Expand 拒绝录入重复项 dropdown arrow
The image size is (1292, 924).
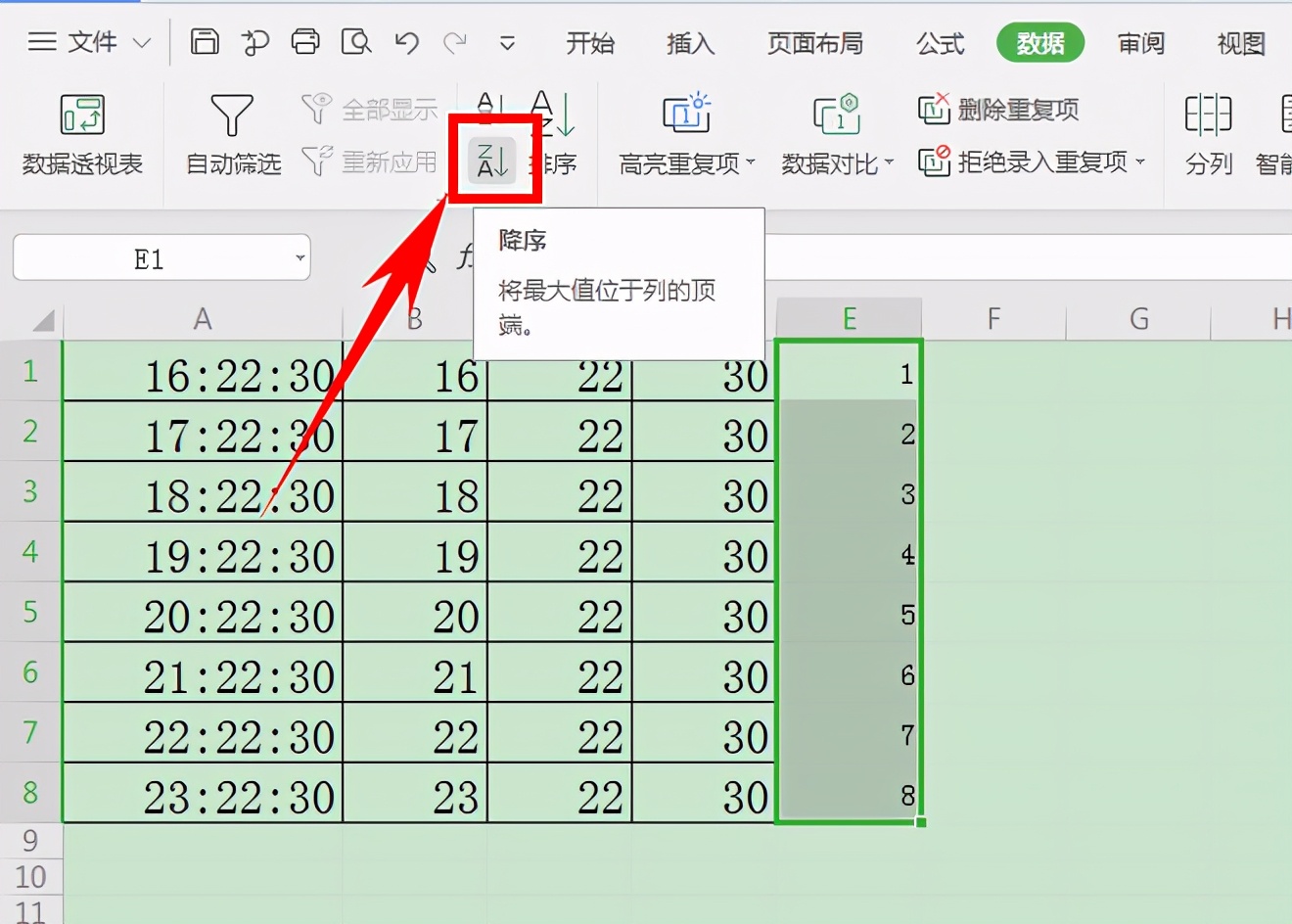(x=1140, y=162)
